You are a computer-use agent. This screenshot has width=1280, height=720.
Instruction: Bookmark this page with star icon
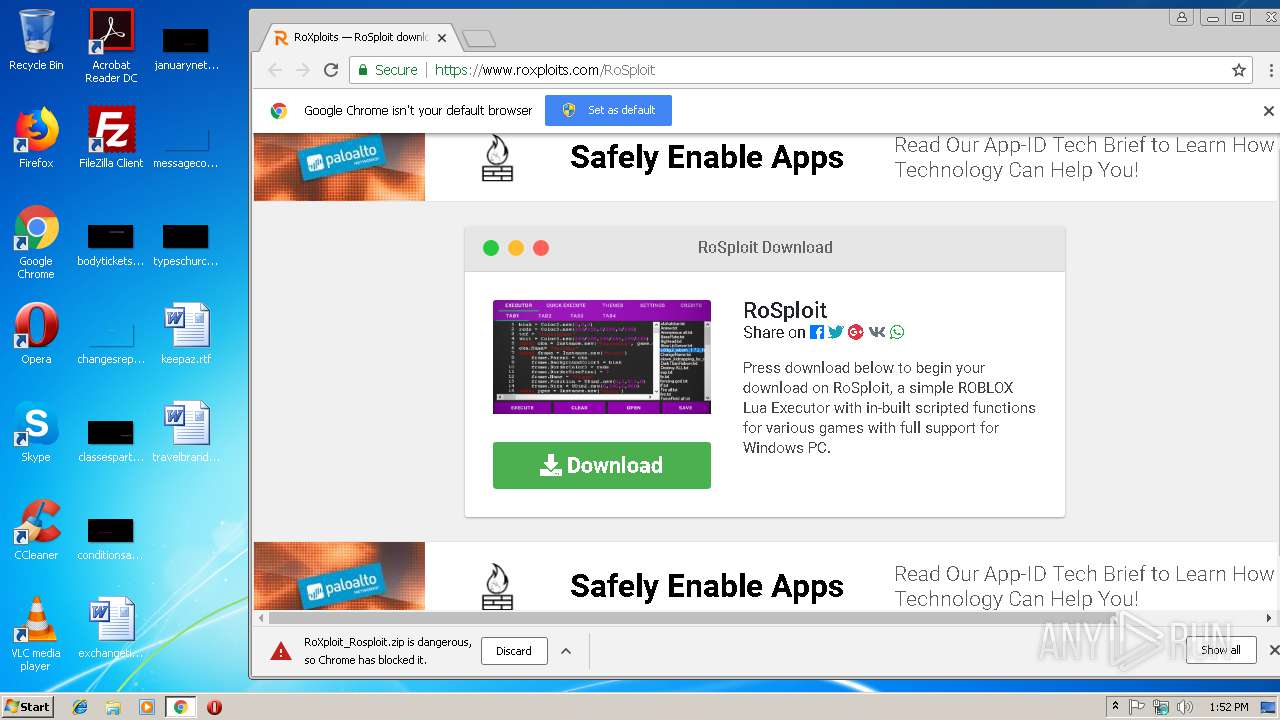1239,70
